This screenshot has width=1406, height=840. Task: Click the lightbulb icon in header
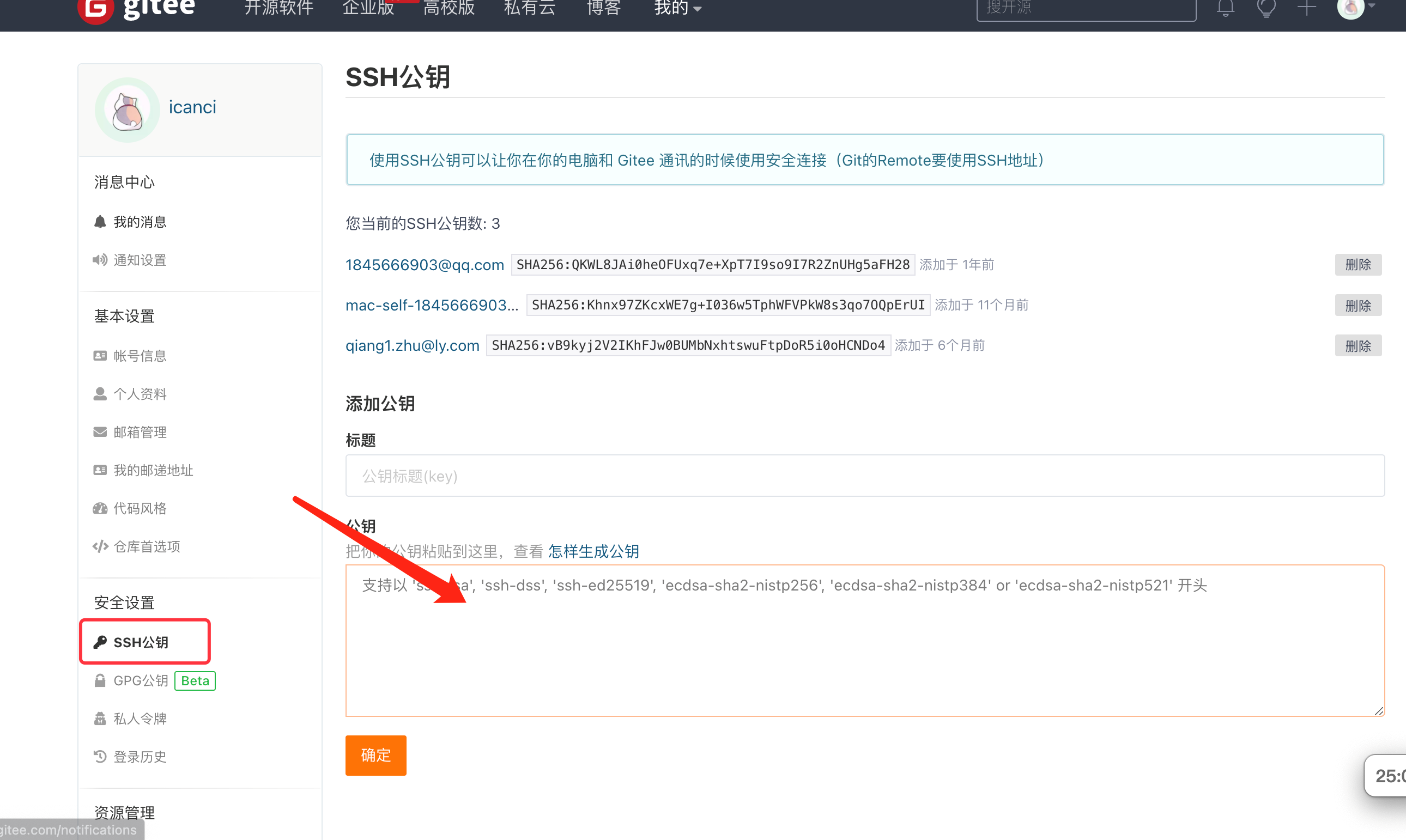coord(1266,8)
